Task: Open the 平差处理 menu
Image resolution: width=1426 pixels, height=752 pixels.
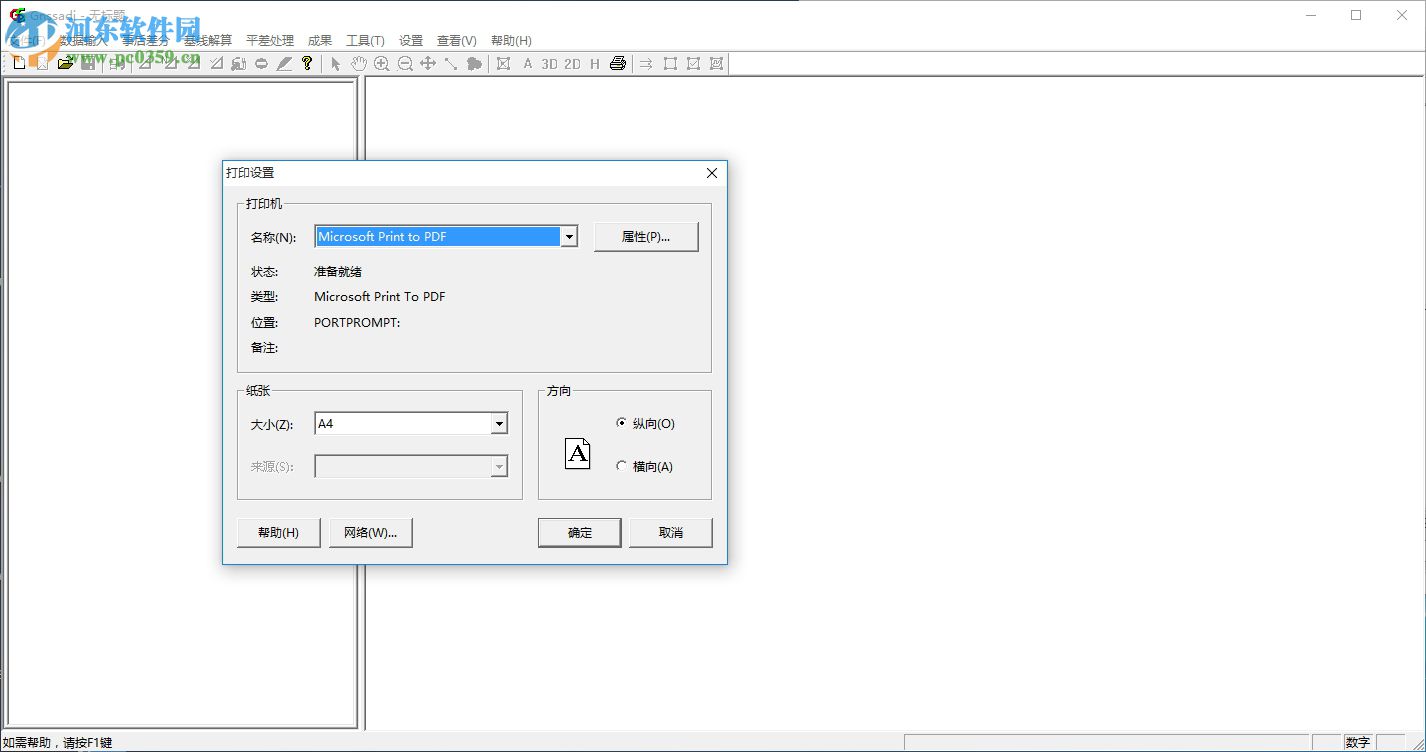Action: [x=270, y=41]
